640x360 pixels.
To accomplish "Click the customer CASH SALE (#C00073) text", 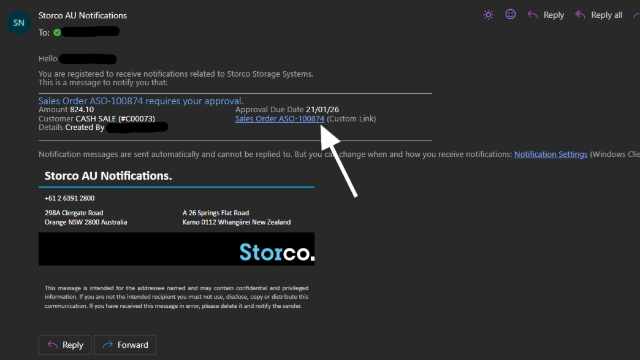I will click(x=115, y=119).
